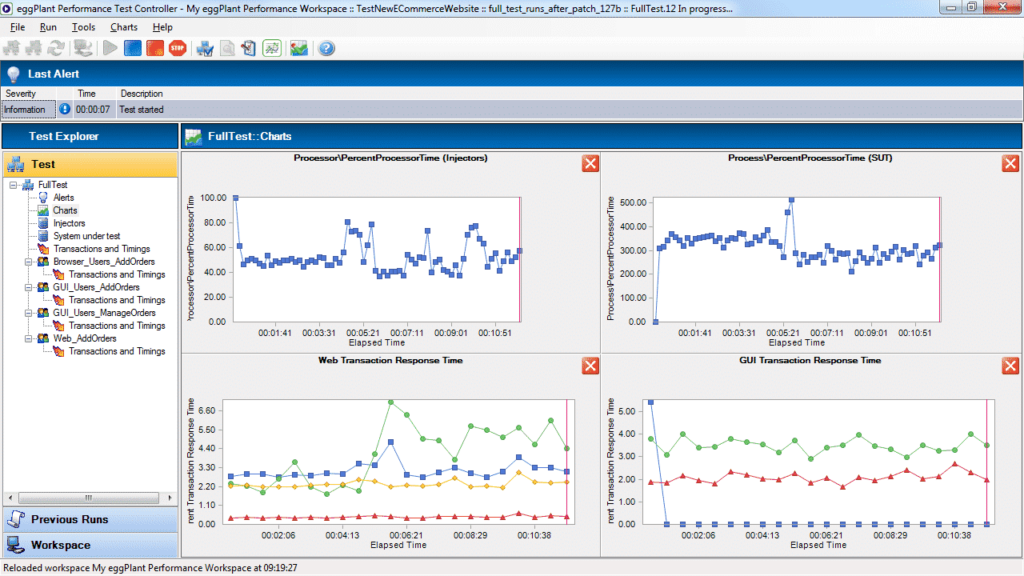Select the Charts tree item
1024x576 pixels.
coord(65,210)
